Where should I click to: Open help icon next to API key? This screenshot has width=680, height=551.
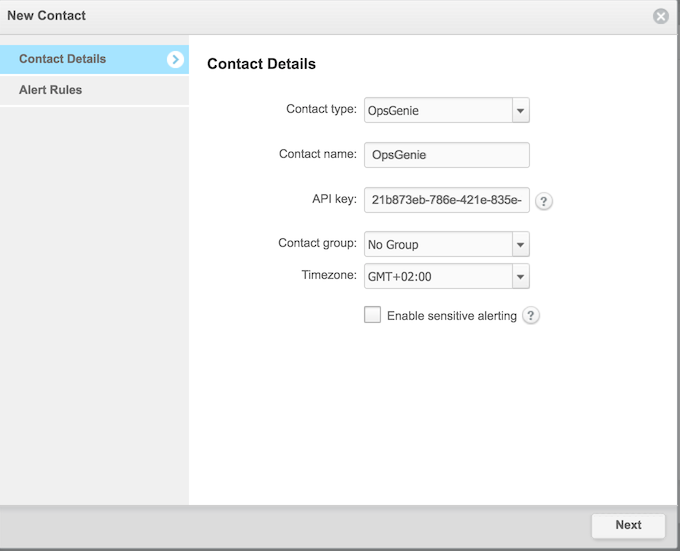(543, 201)
